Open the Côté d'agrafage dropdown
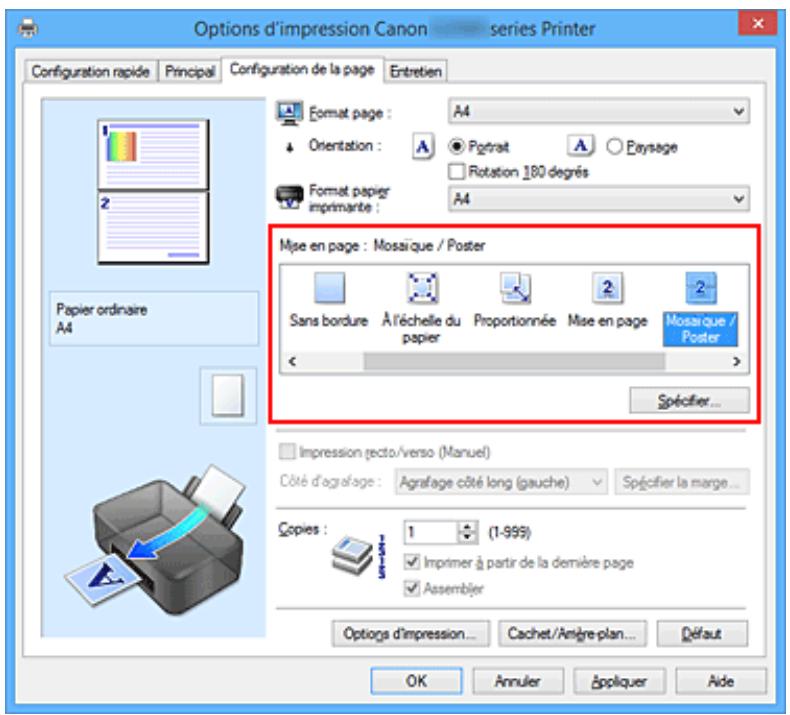This screenshot has width=790, height=715. [501, 482]
